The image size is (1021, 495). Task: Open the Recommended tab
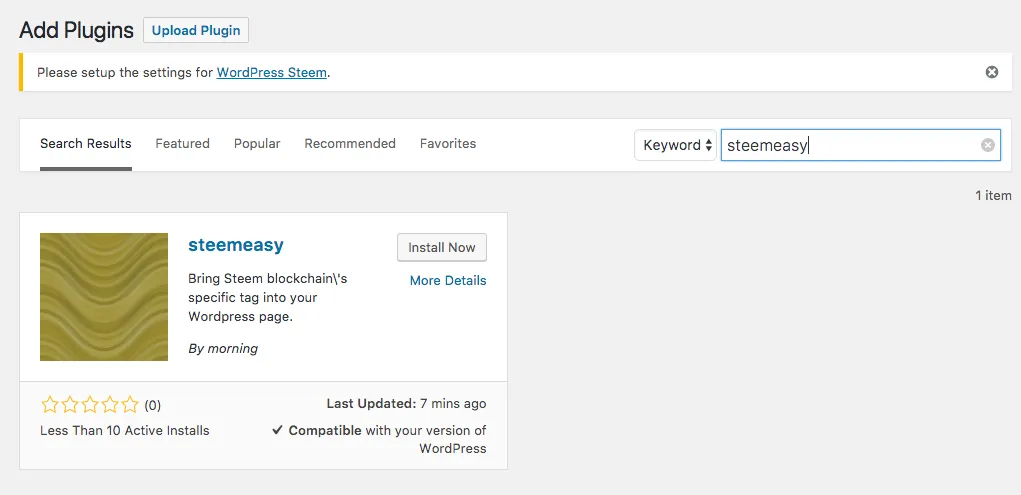pos(350,144)
